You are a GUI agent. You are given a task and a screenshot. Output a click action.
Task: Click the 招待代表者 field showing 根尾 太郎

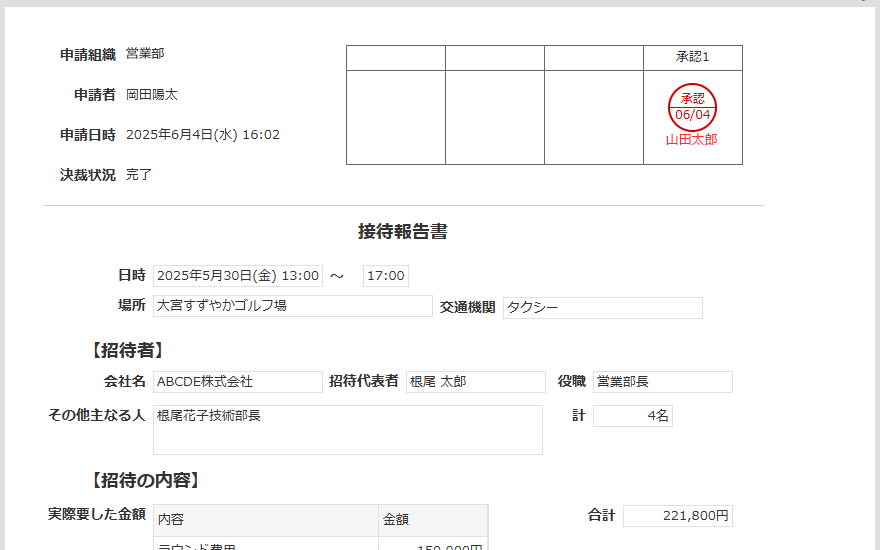(x=475, y=382)
